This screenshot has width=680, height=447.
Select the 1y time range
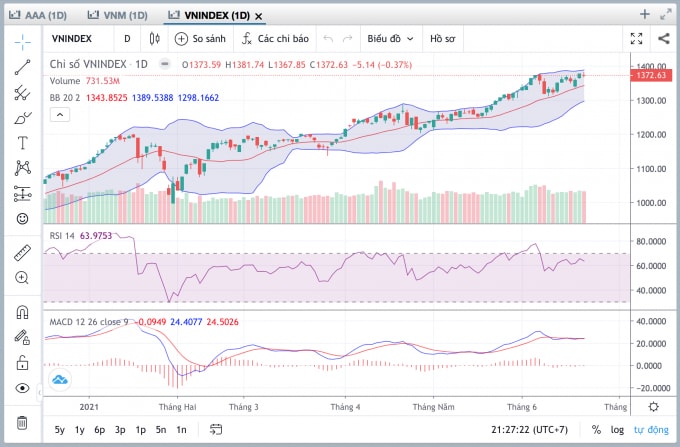pos(80,430)
